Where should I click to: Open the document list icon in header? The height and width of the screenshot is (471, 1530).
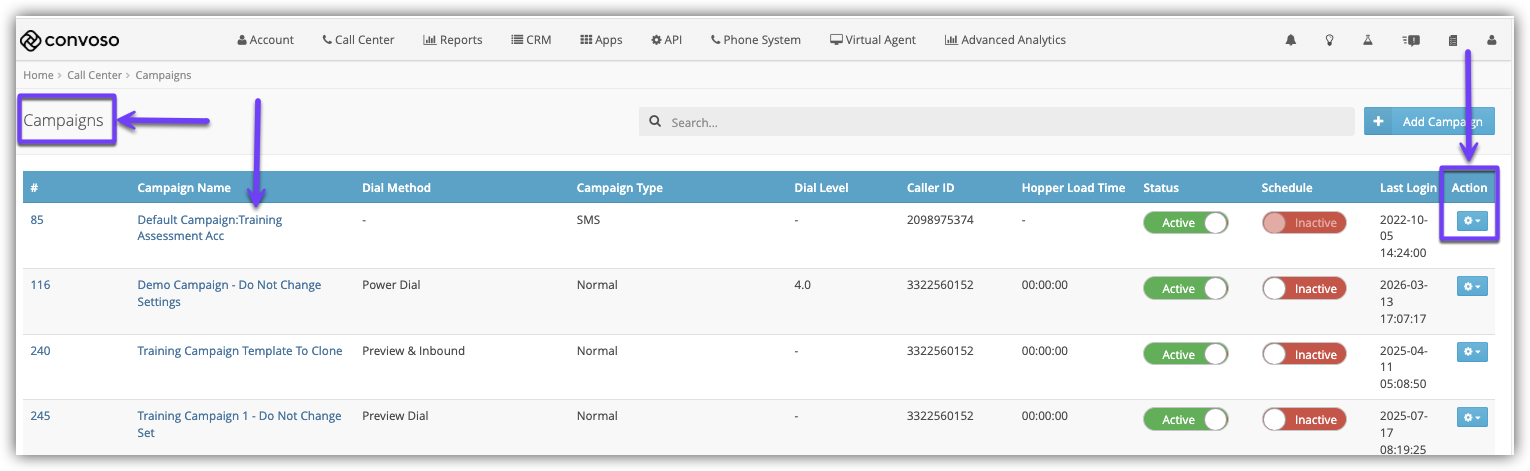coord(1453,41)
